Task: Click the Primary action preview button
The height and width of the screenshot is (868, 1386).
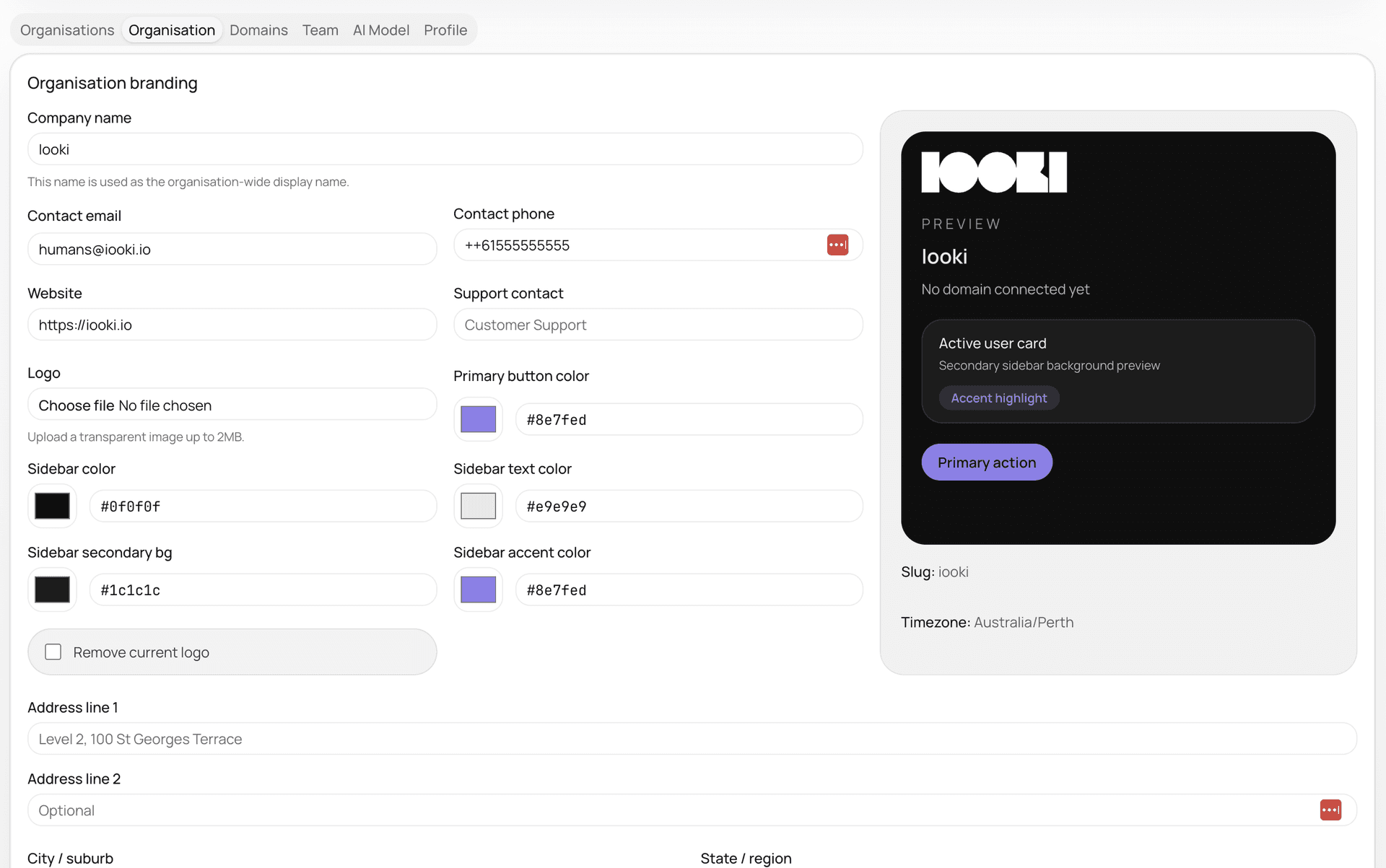Action: click(x=987, y=463)
